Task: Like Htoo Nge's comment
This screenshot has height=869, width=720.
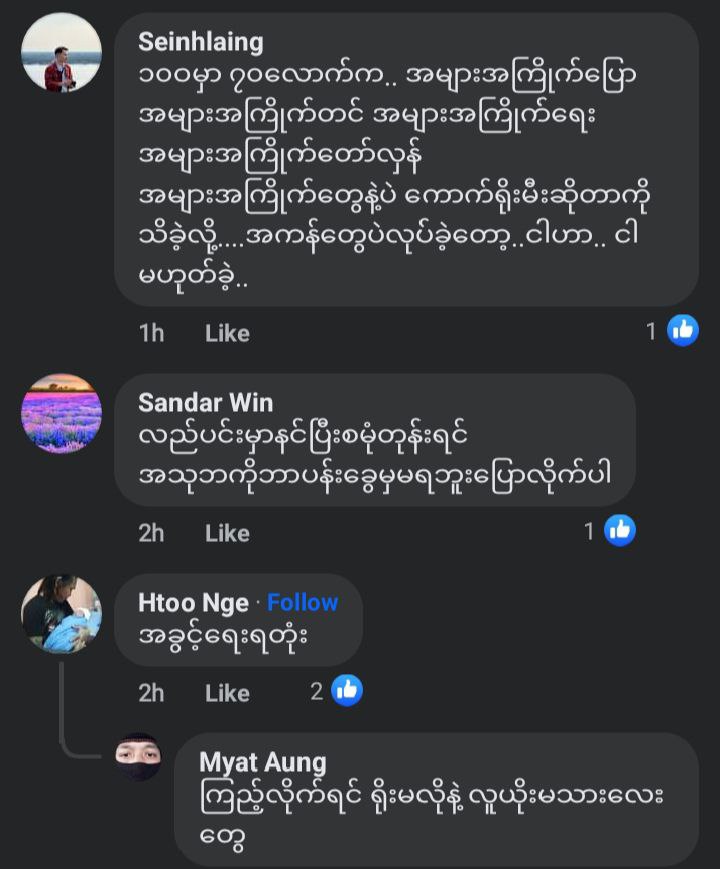Action: pos(227,692)
